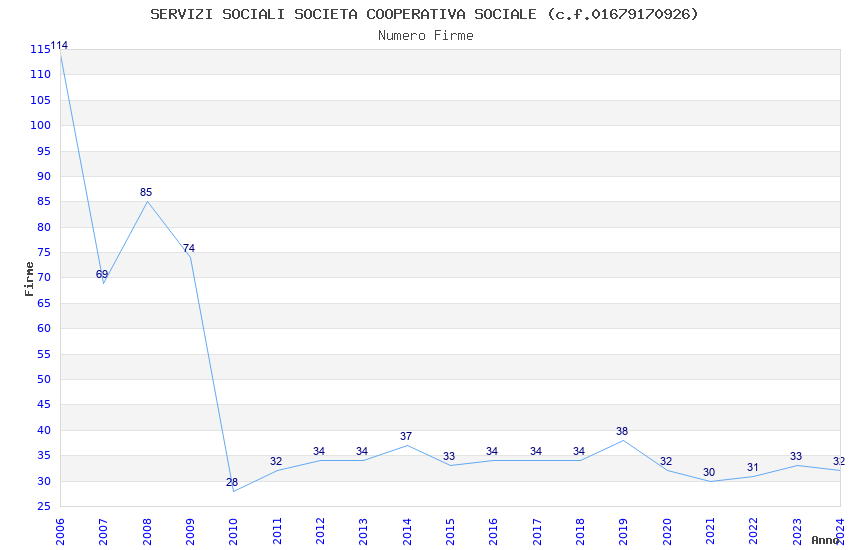Click the data label 85 for 2008
850x550 pixels.
pos(146,192)
